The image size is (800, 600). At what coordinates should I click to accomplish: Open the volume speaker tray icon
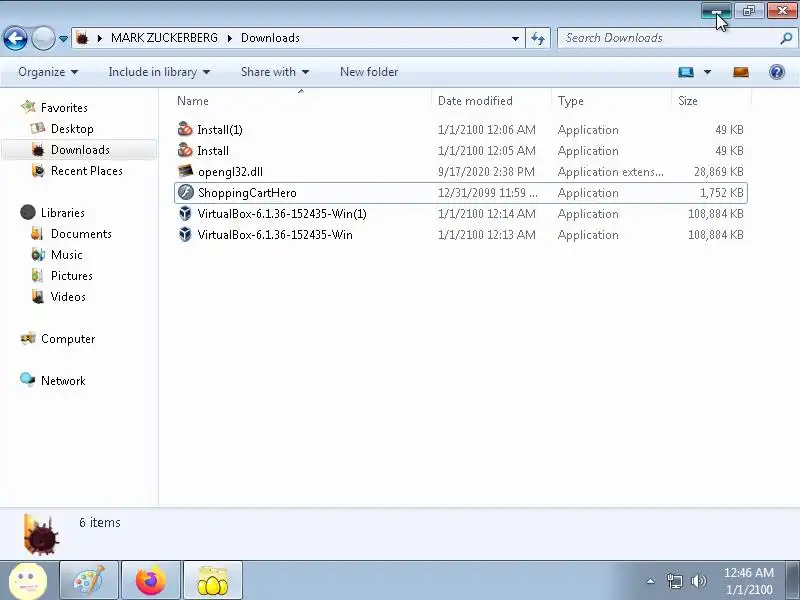point(698,581)
